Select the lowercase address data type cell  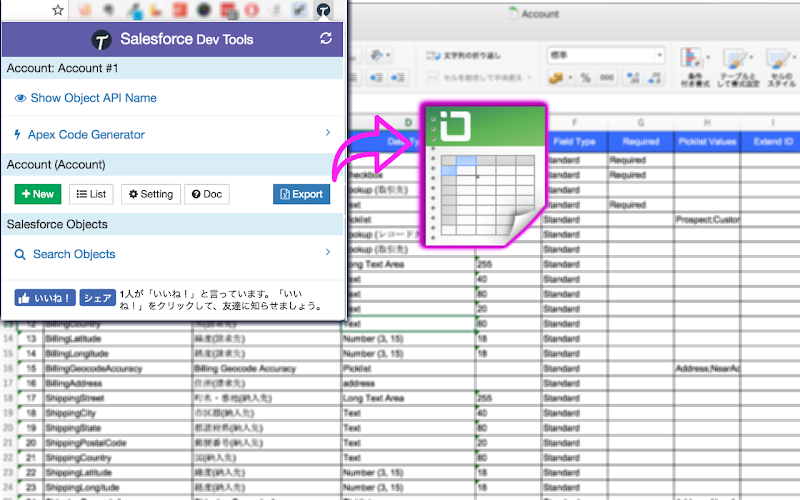[x=408, y=383]
